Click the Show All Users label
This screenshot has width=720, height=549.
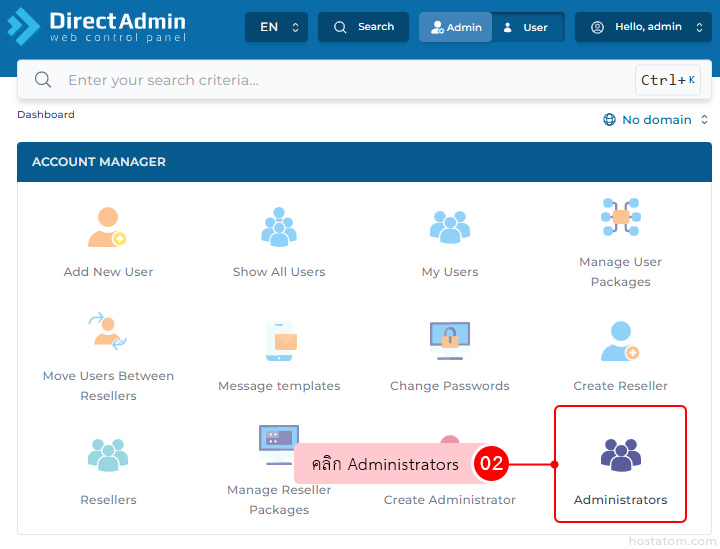279,272
